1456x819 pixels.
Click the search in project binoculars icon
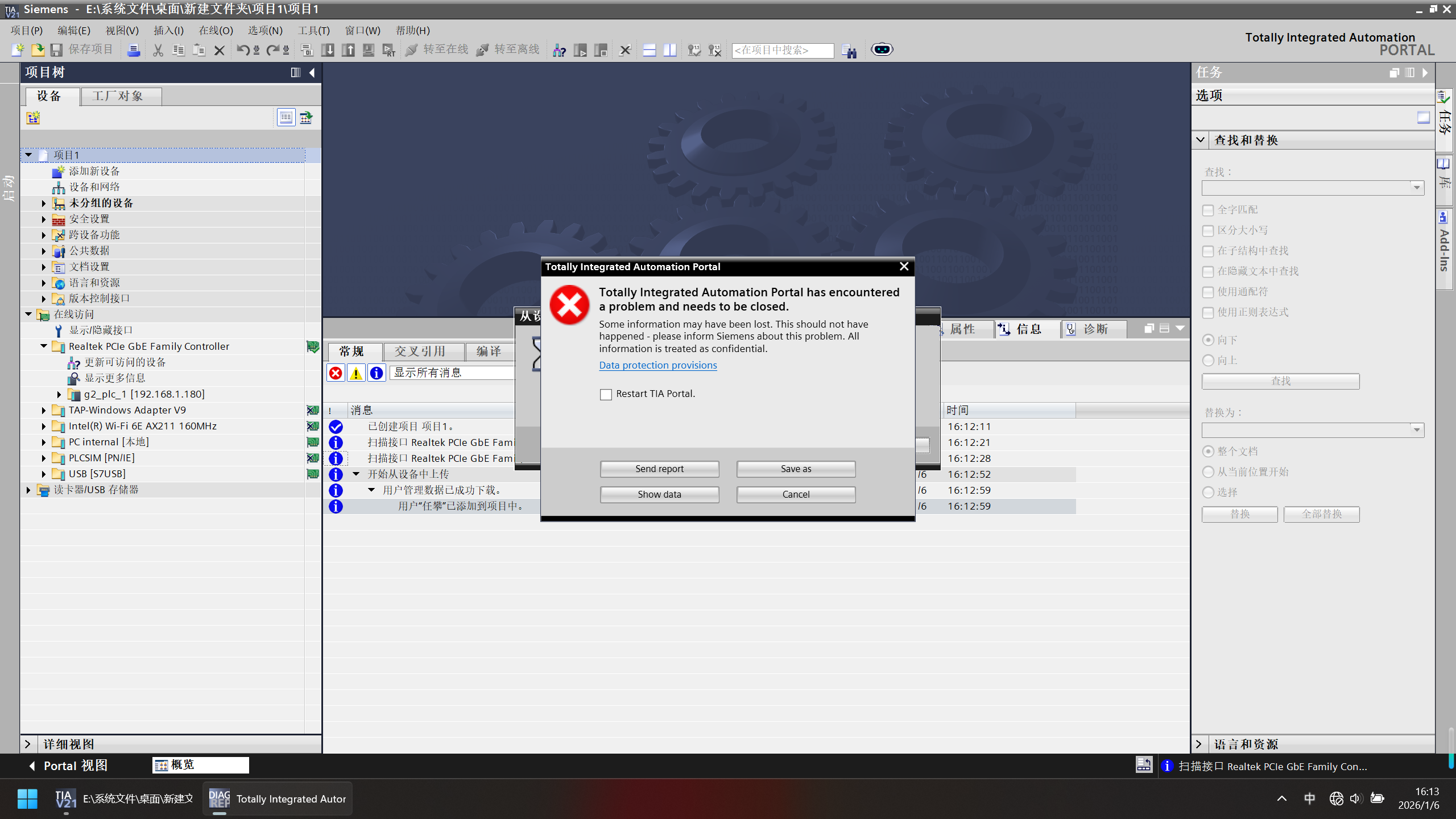(x=849, y=51)
